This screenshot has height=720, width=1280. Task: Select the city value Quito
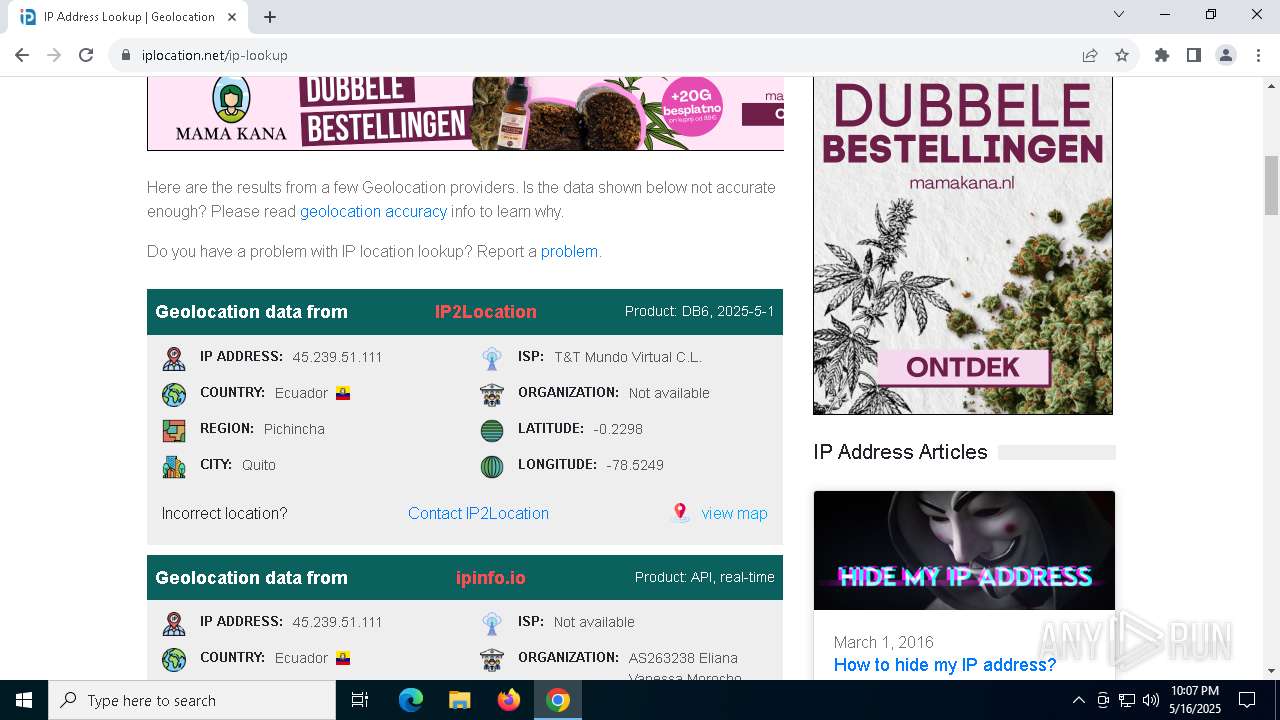click(259, 465)
